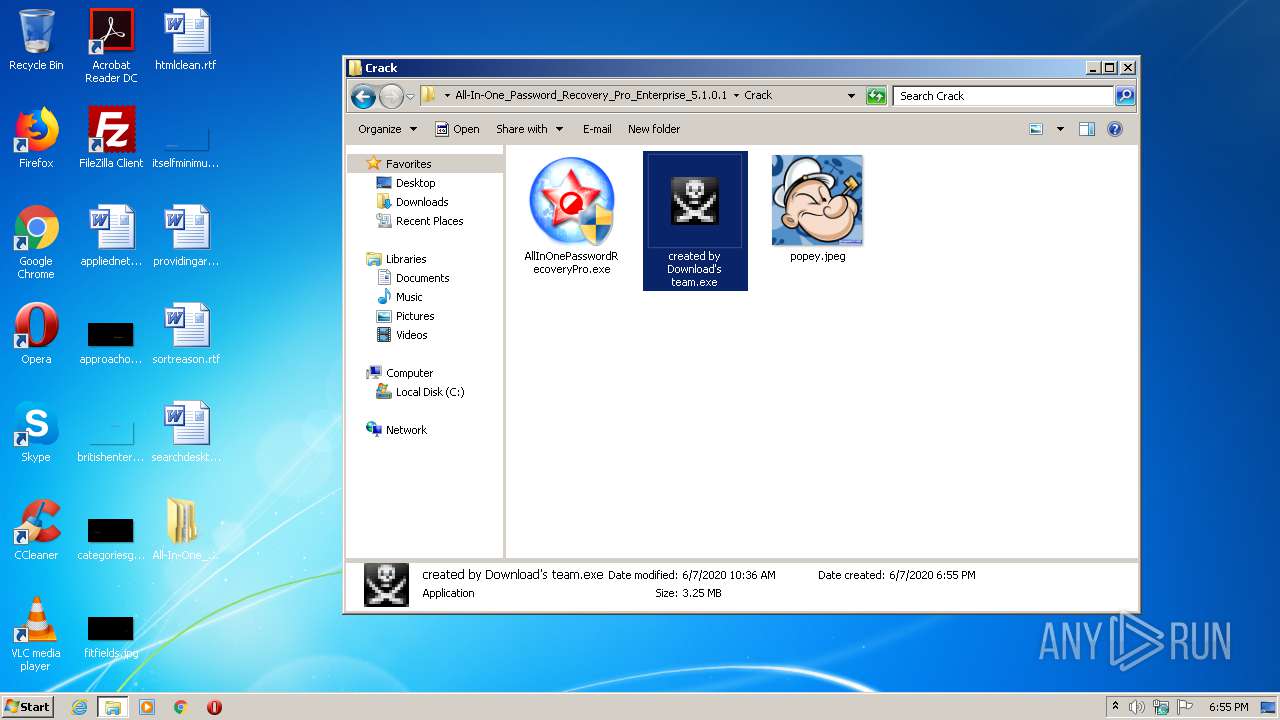Click the Start button
Viewport: 1280px width, 720px height.
[28, 707]
